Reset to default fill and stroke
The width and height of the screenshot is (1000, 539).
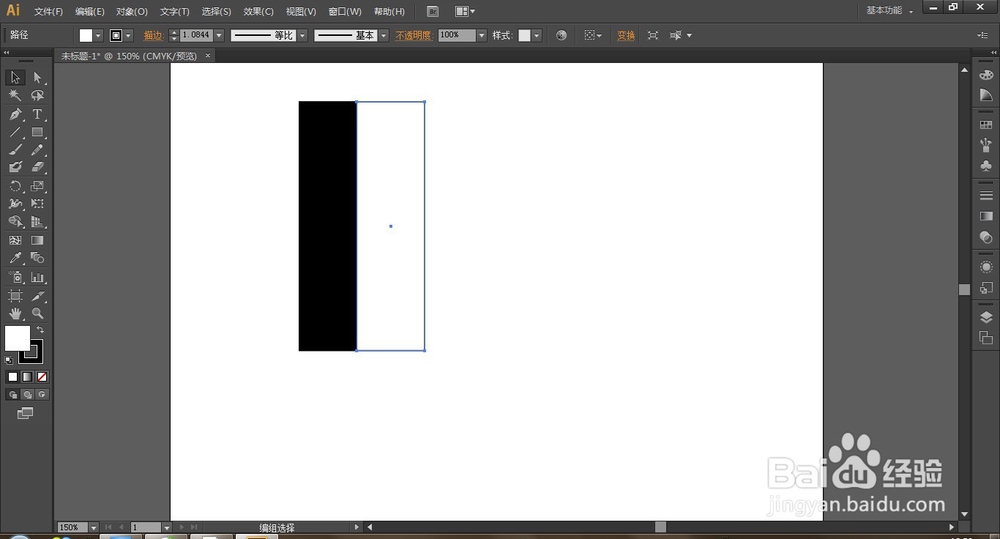pos(9,360)
